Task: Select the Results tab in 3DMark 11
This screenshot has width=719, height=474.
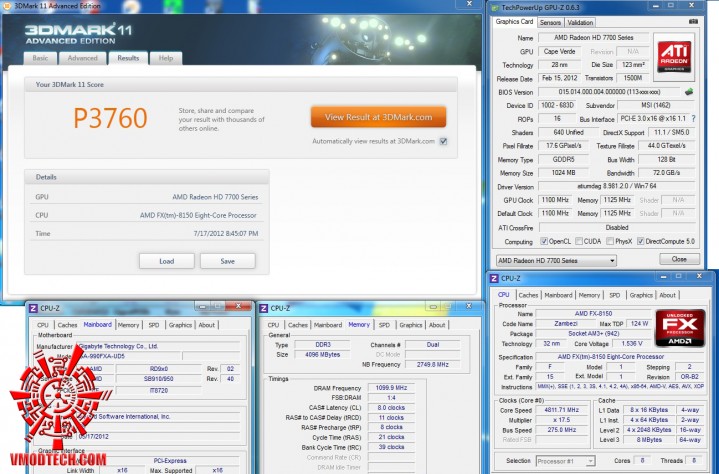Action: tap(128, 58)
